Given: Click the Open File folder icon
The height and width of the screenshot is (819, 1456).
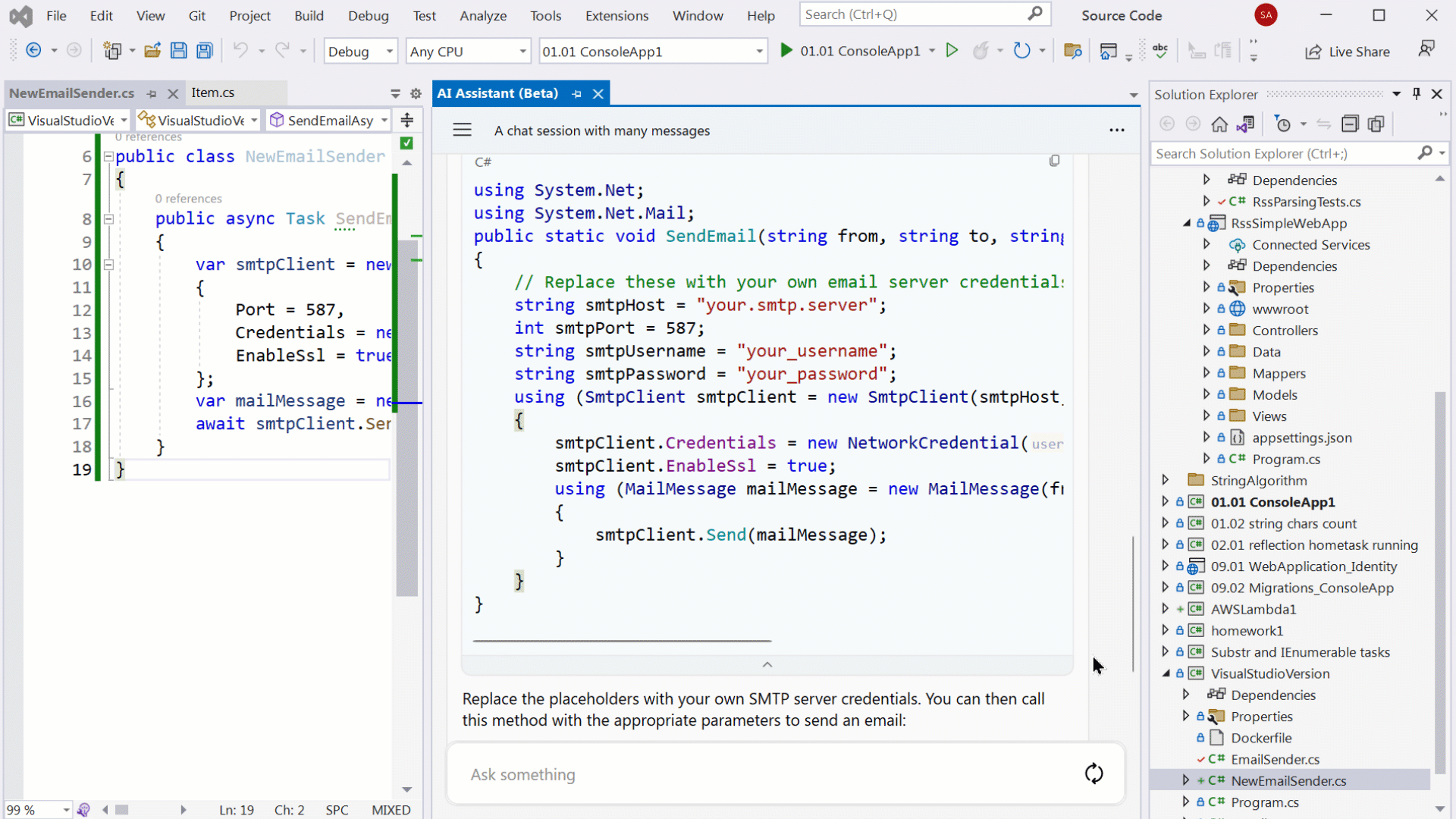Looking at the screenshot, I should click(152, 50).
